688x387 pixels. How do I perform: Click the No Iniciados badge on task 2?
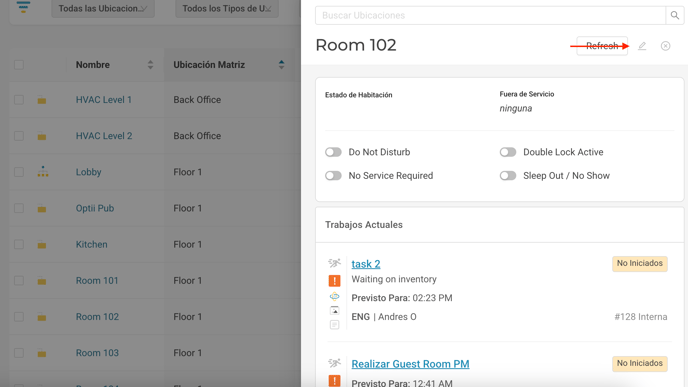coord(640,263)
